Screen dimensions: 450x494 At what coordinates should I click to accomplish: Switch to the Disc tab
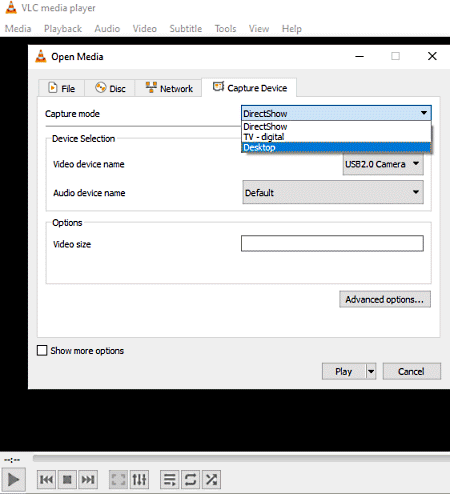point(110,88)
